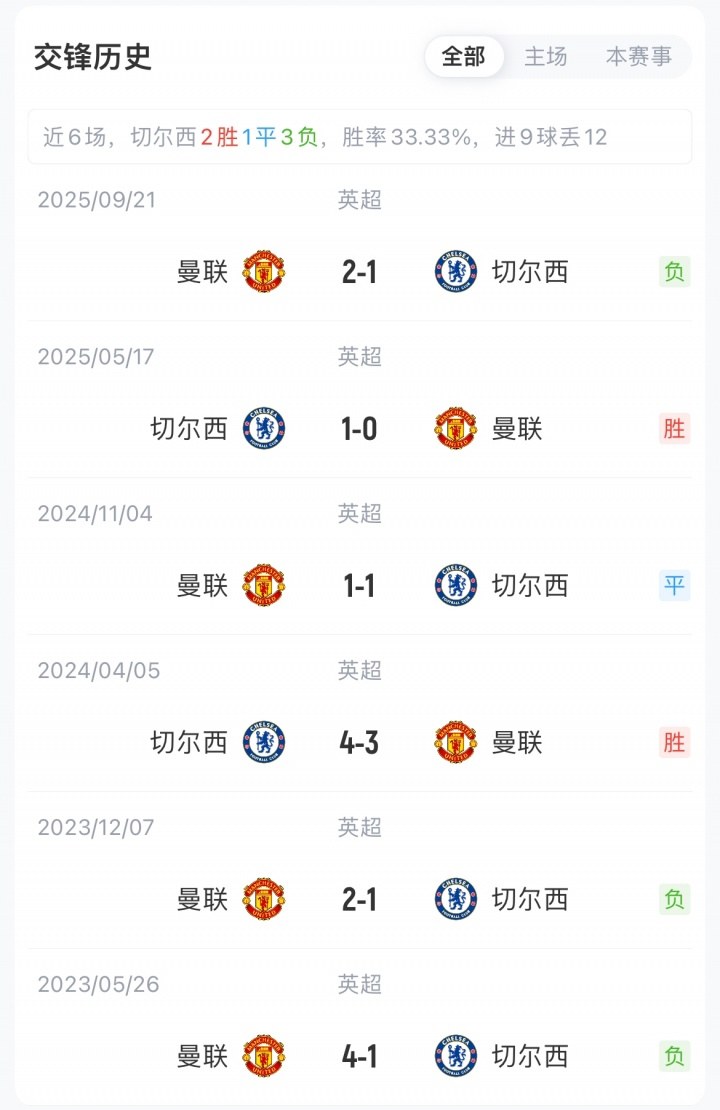
Task: Click Manchester United crest in 2024/11/04 match
Action: 264,586
